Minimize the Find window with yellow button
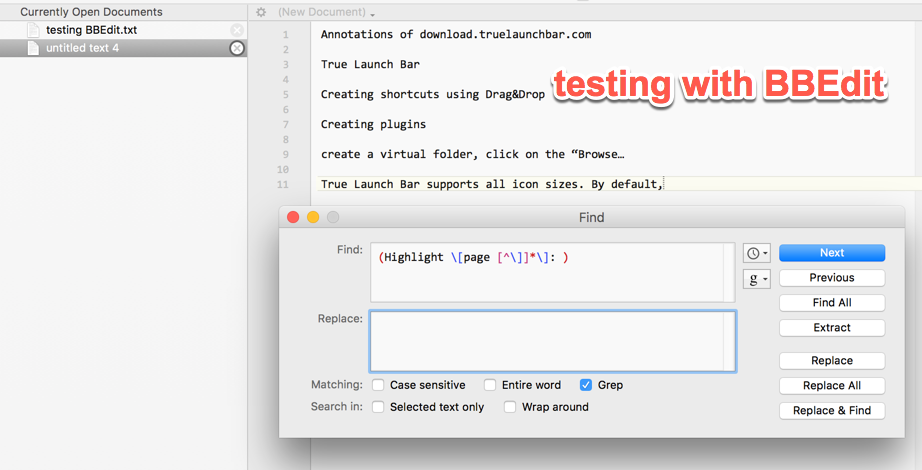 point(313,217)
